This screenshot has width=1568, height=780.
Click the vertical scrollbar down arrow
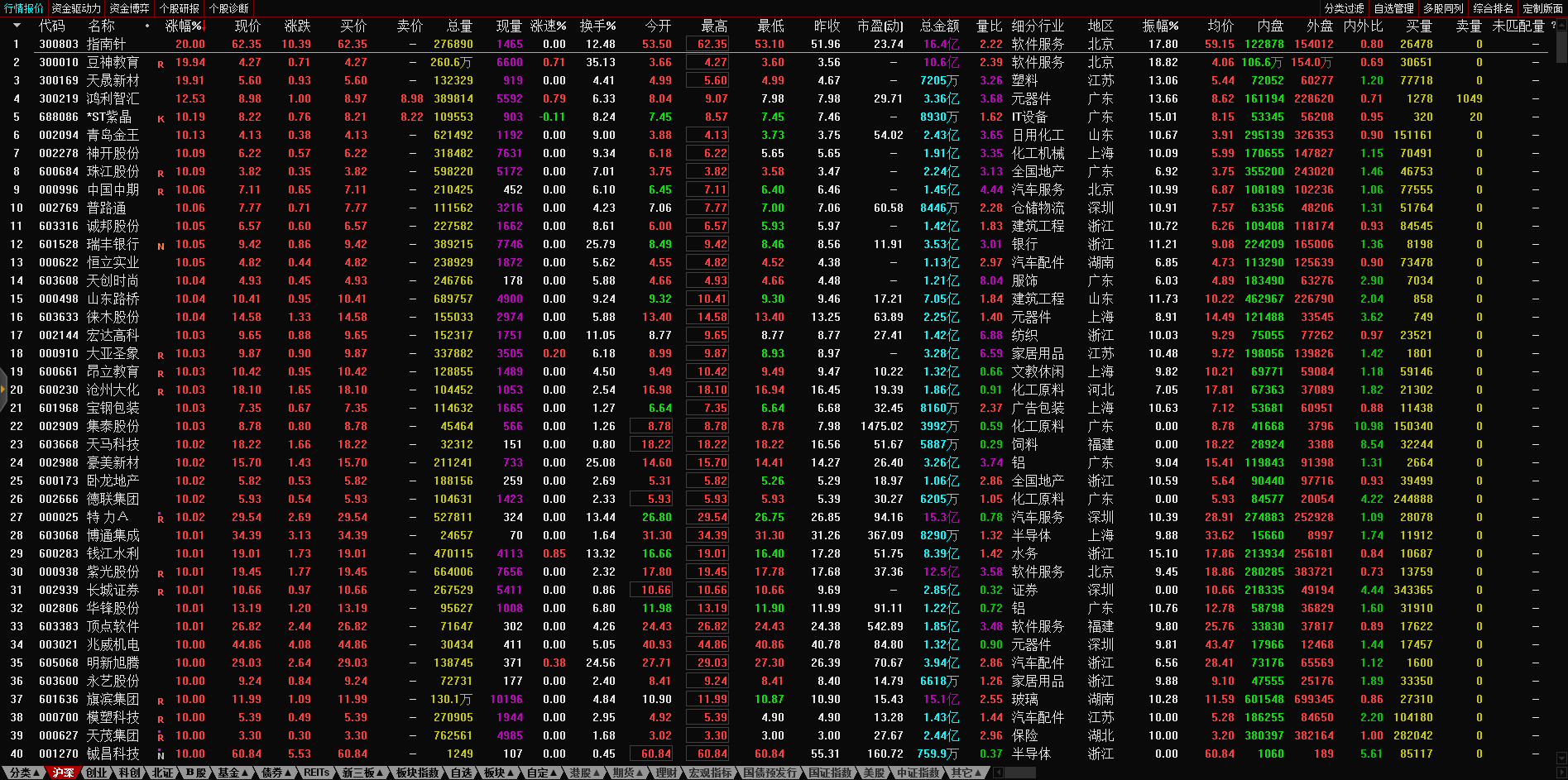1561,757
